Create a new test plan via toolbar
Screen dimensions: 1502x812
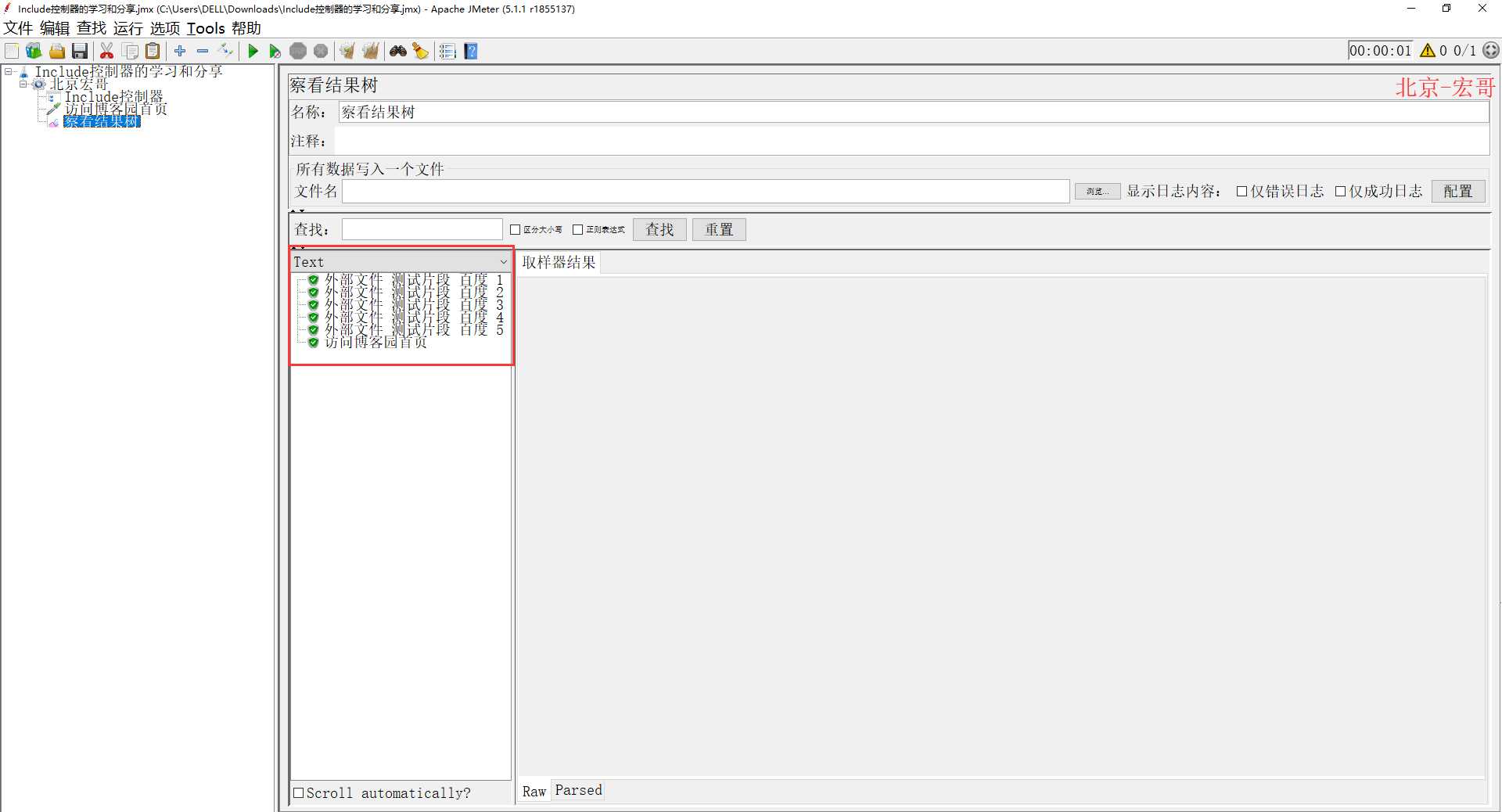click(x=12, y=52)
